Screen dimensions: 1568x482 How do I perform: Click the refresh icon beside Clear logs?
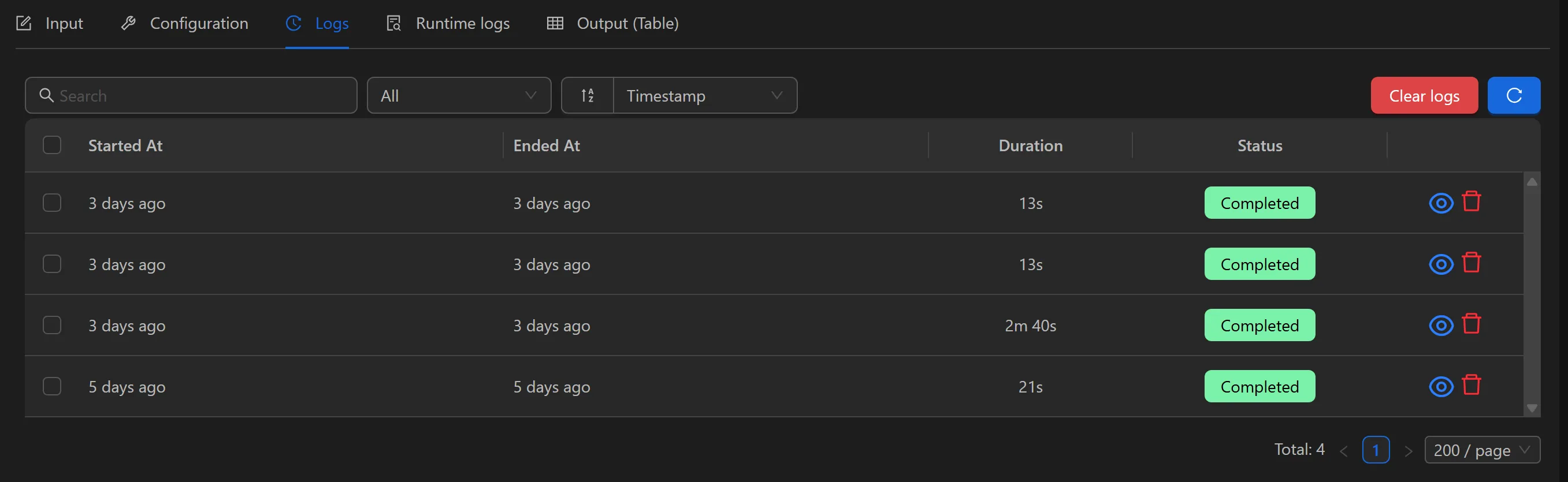[x=1514, y=95]
